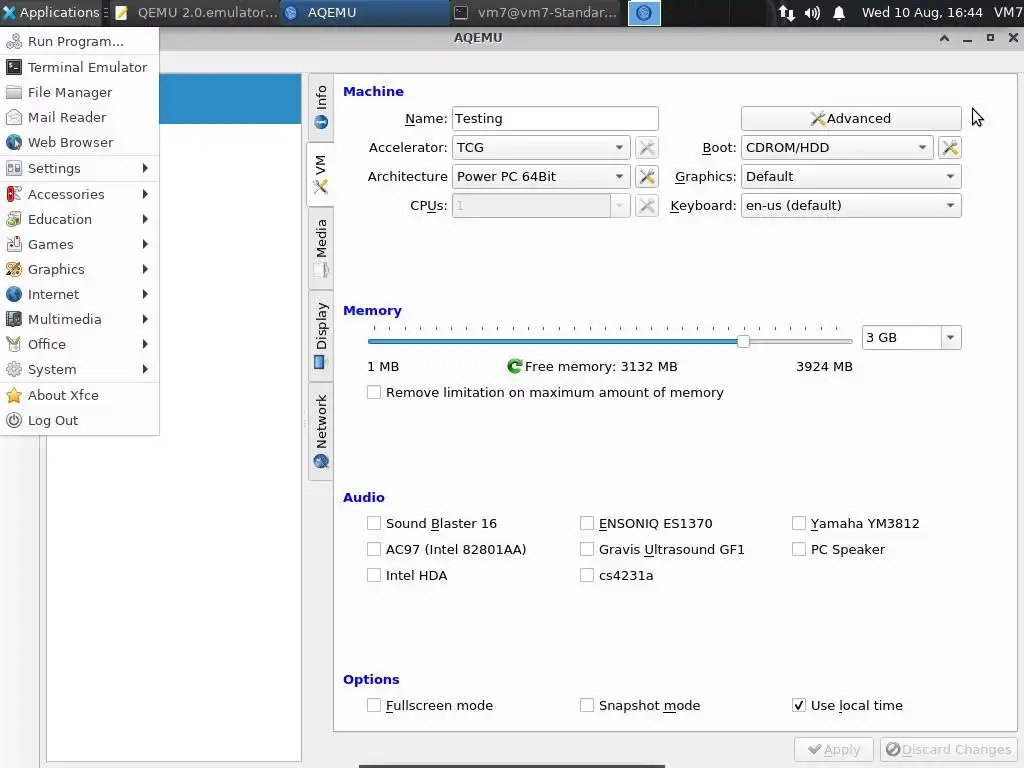Click the Mail Reader envelope icon
The width and height of the screenshot is (1024, 768).
pos(14,118)
